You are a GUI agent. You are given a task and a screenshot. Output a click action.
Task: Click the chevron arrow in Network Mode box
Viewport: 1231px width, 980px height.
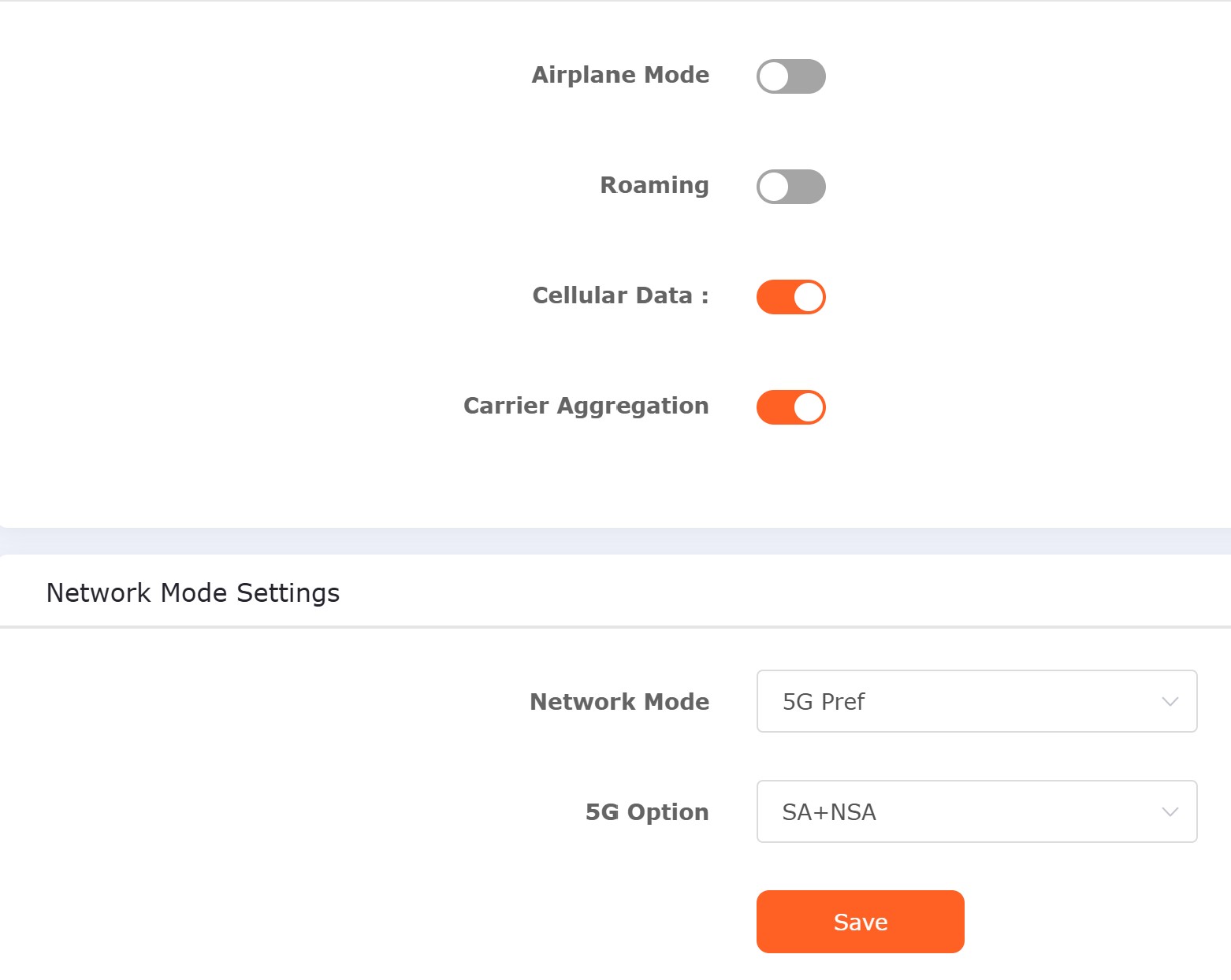point(1170,701)
